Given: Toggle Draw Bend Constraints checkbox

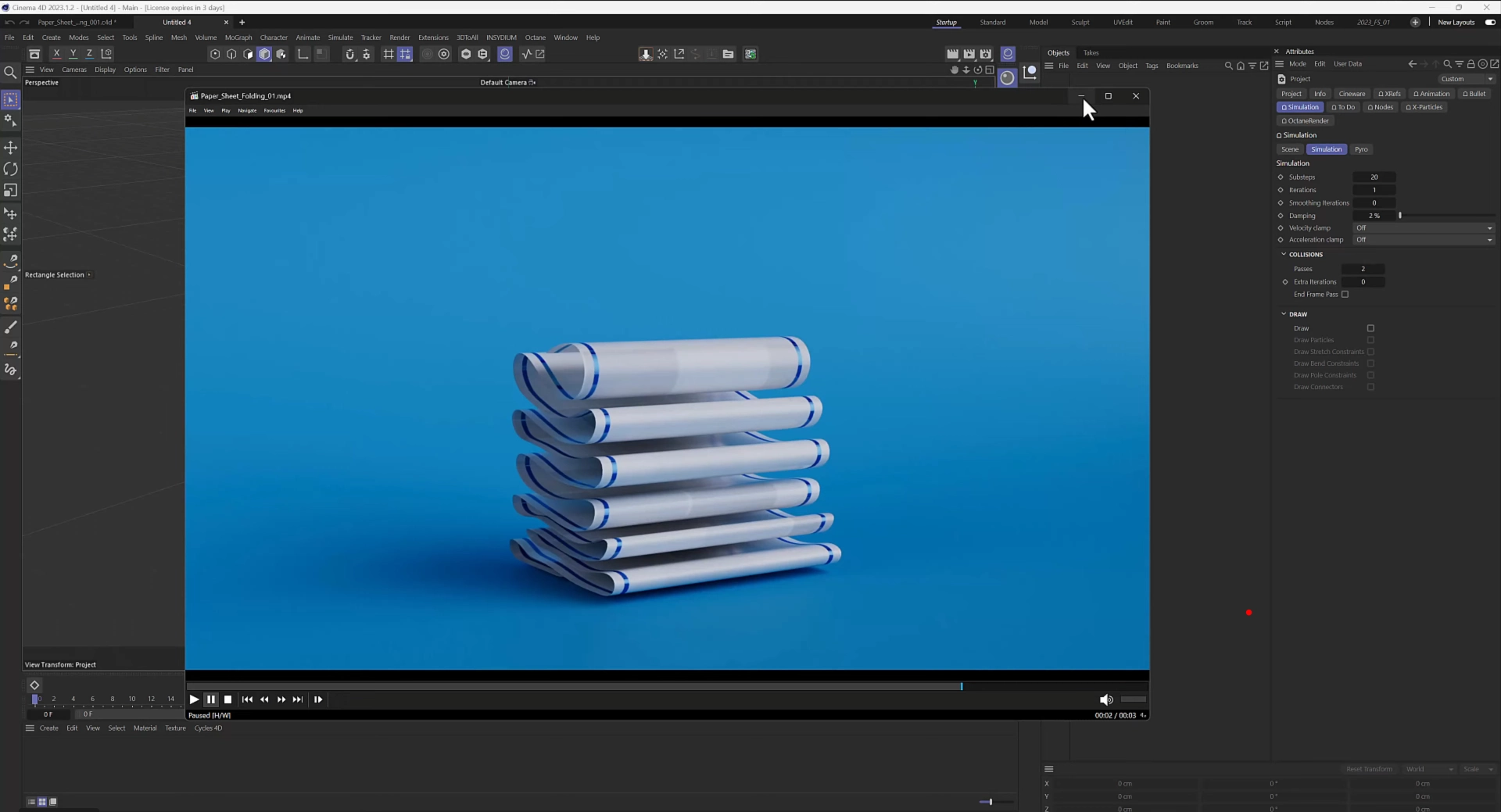Looking at the screenshot, I should pos(1370,363).
